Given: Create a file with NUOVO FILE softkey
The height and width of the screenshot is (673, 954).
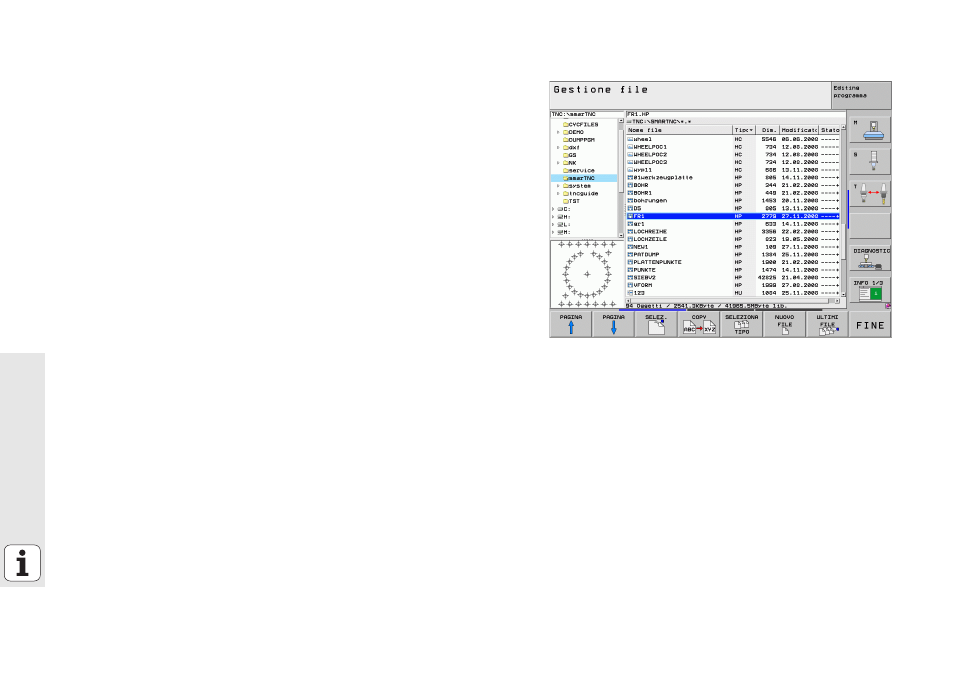Looking at the screenshot, I should tap(784, 325).
